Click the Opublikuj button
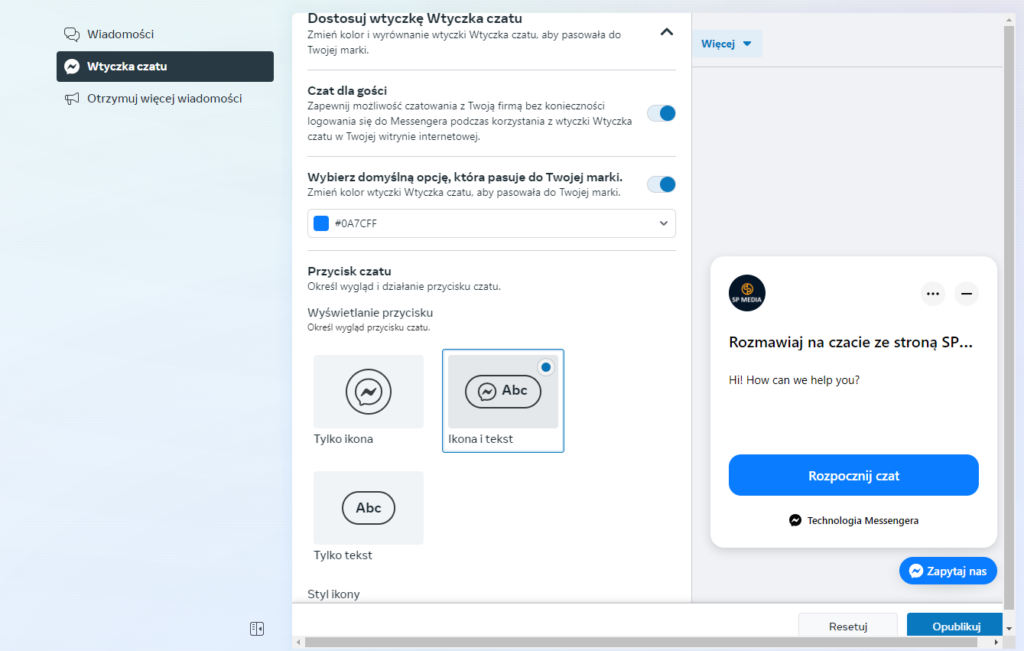 click(x=955, y=626)
